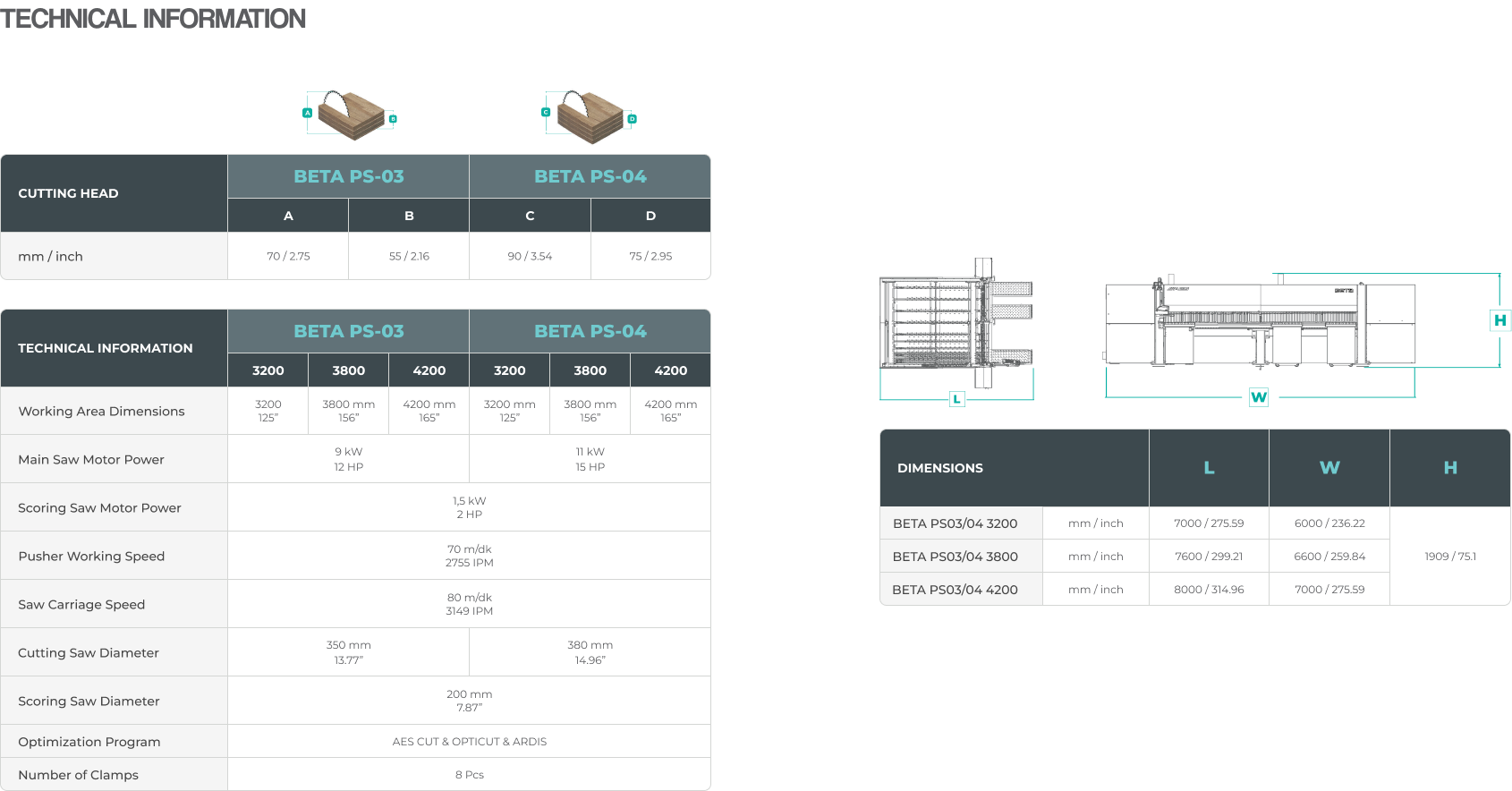
Task: Click the Working Area Dimensions row label
Action: coord(101,412)
